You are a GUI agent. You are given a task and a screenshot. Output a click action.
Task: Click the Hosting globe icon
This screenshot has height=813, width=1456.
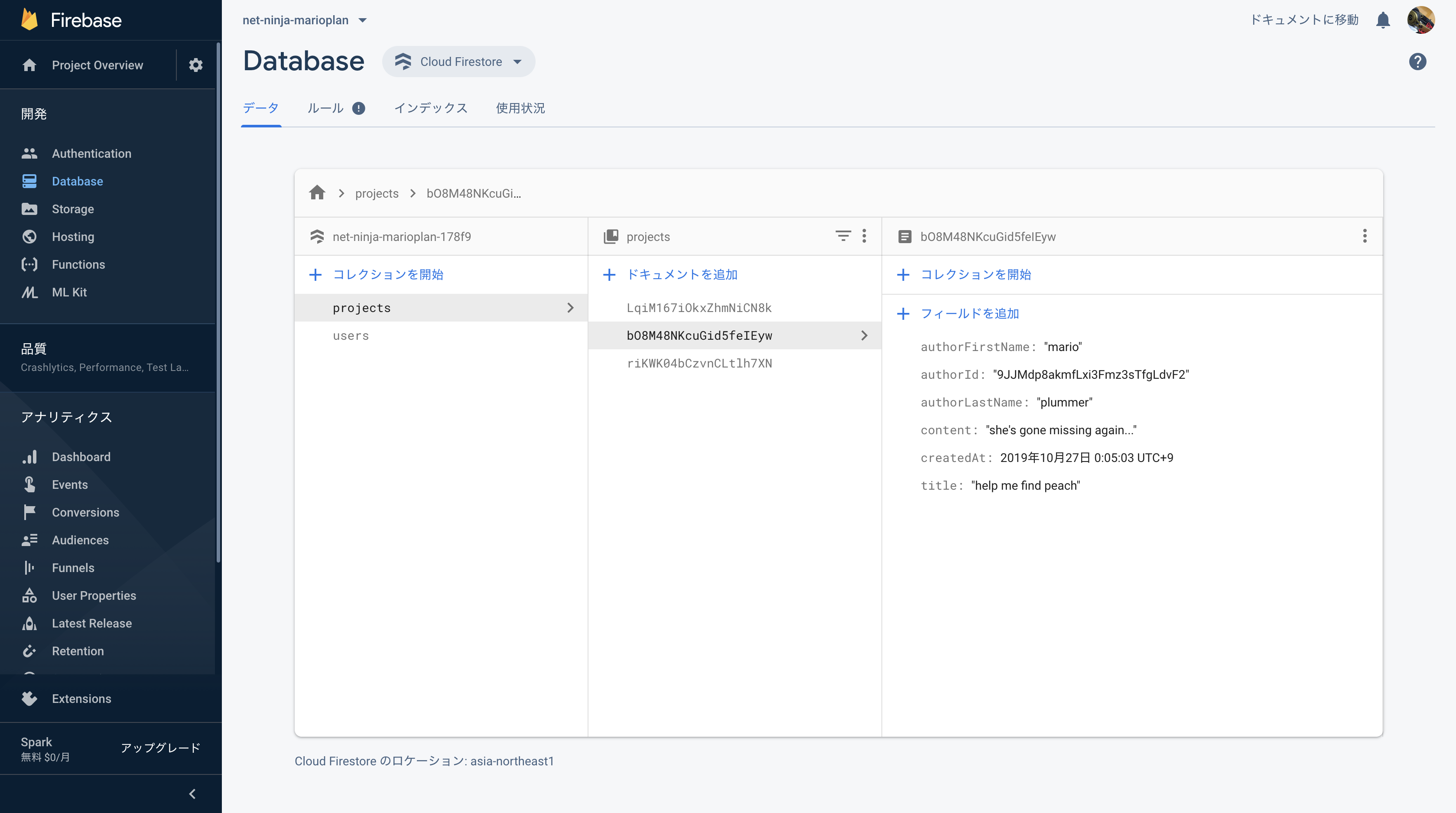[29, 236]
